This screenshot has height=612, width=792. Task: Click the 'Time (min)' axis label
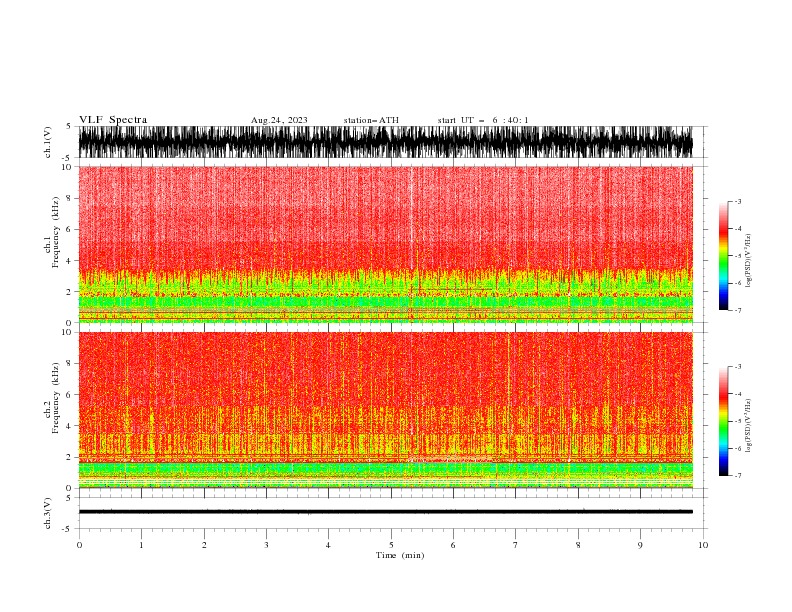400,555
